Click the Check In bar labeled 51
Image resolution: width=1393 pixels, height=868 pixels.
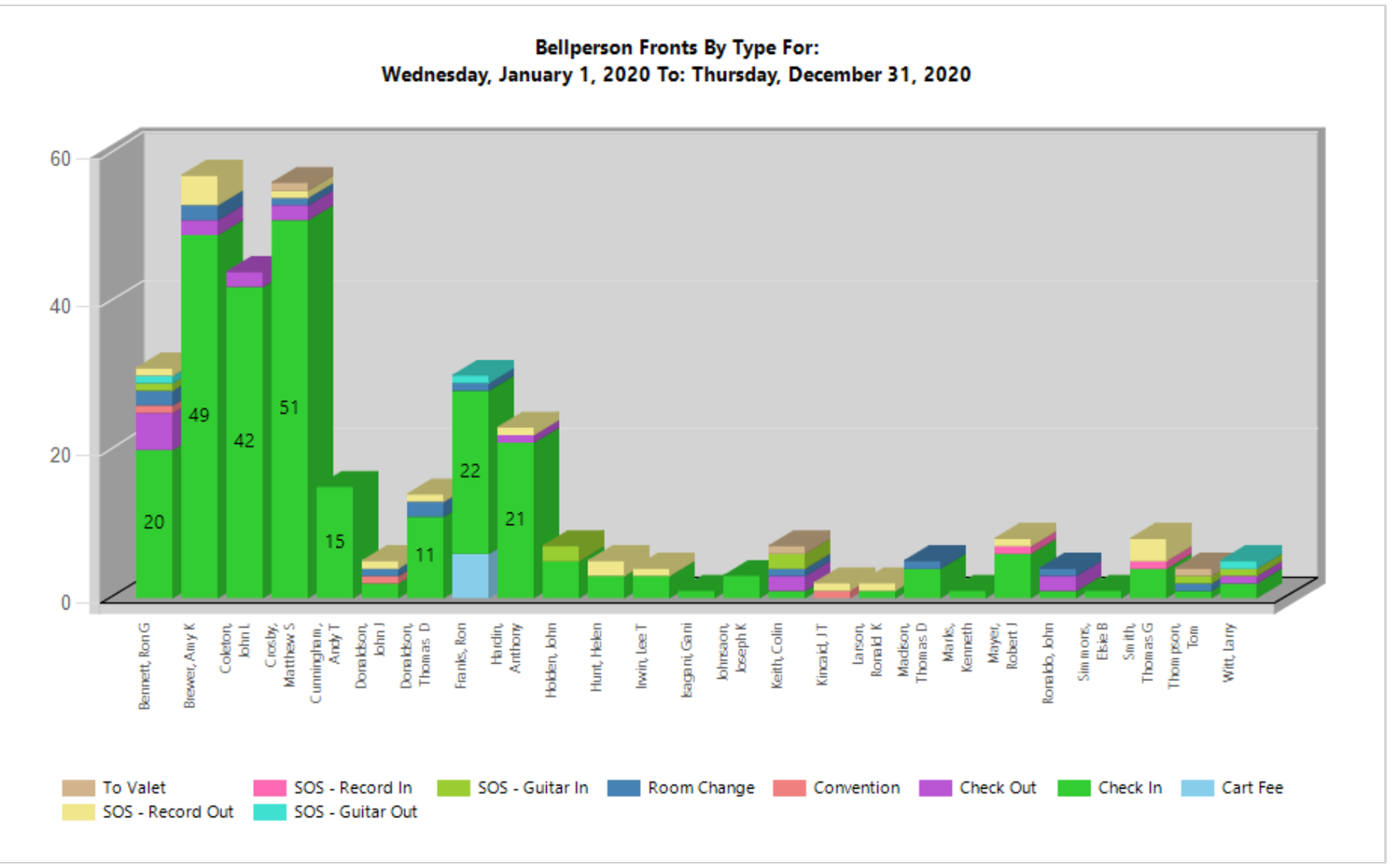point(289,407)
